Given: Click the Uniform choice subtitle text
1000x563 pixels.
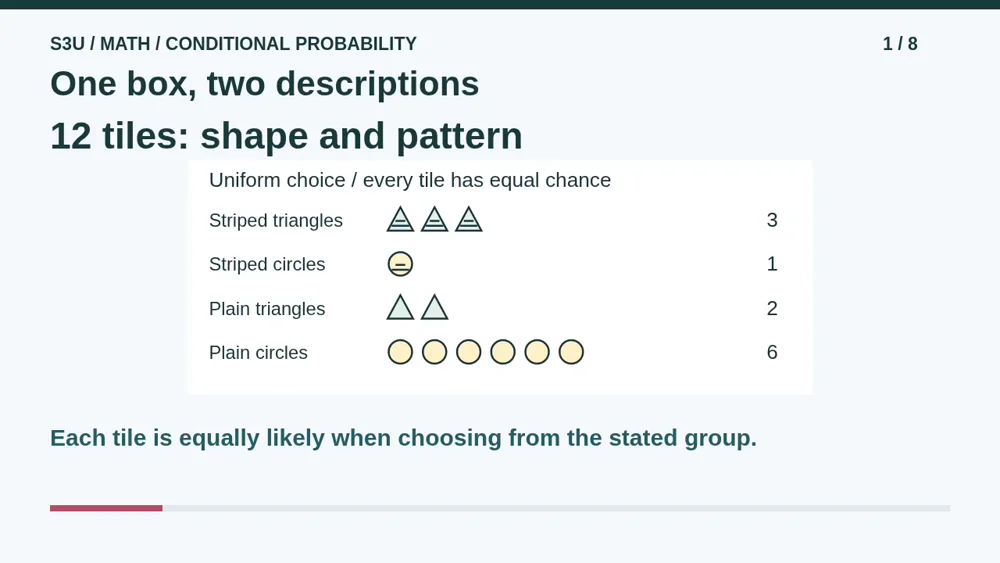Looking at the screenshot, I should click(x=410, y=180).
